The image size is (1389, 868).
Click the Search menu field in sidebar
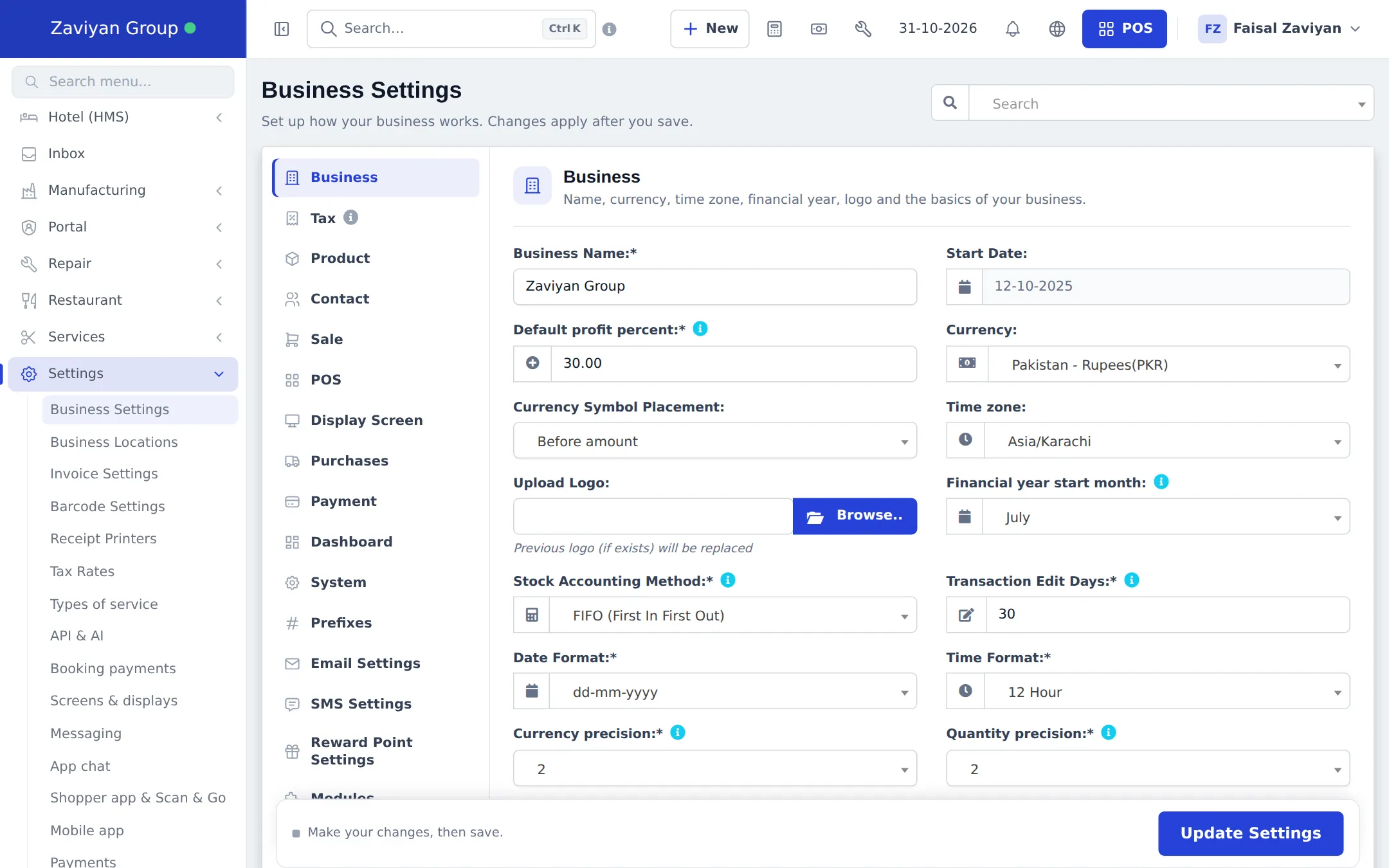tap(123, 82)
